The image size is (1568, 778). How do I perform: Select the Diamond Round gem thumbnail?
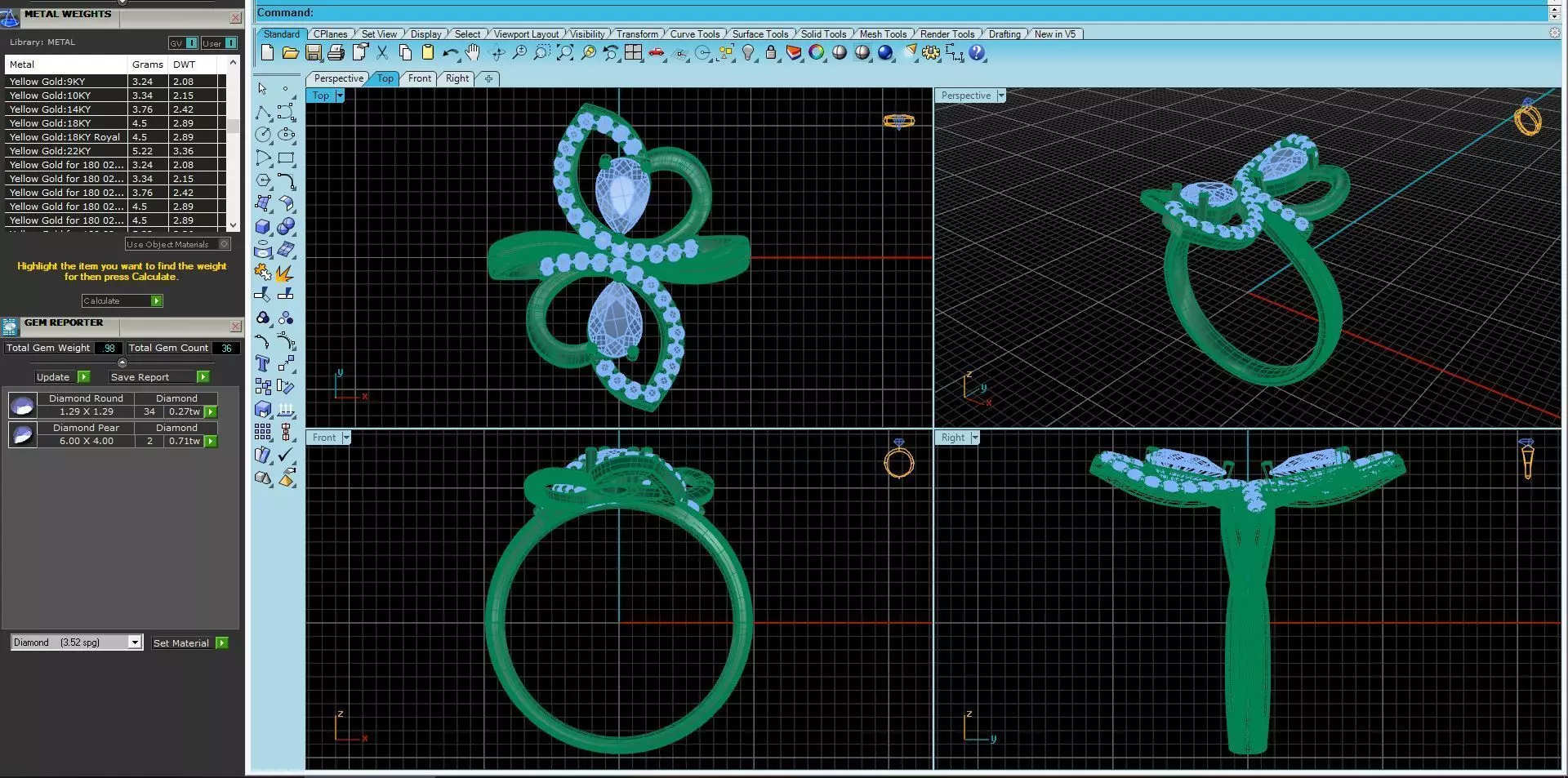[22, 405]
